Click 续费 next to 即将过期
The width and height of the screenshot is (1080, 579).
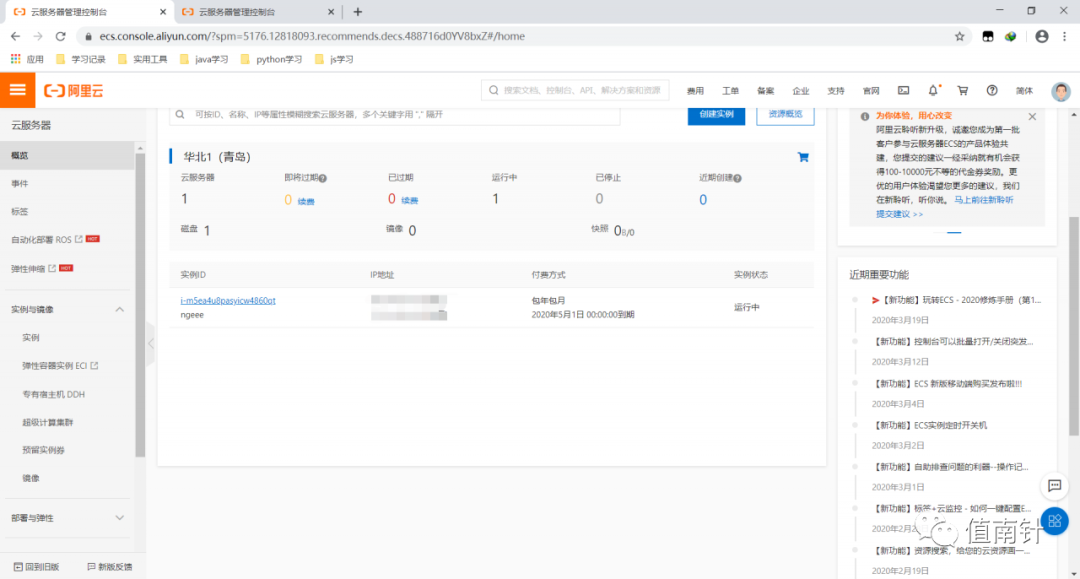306,201
